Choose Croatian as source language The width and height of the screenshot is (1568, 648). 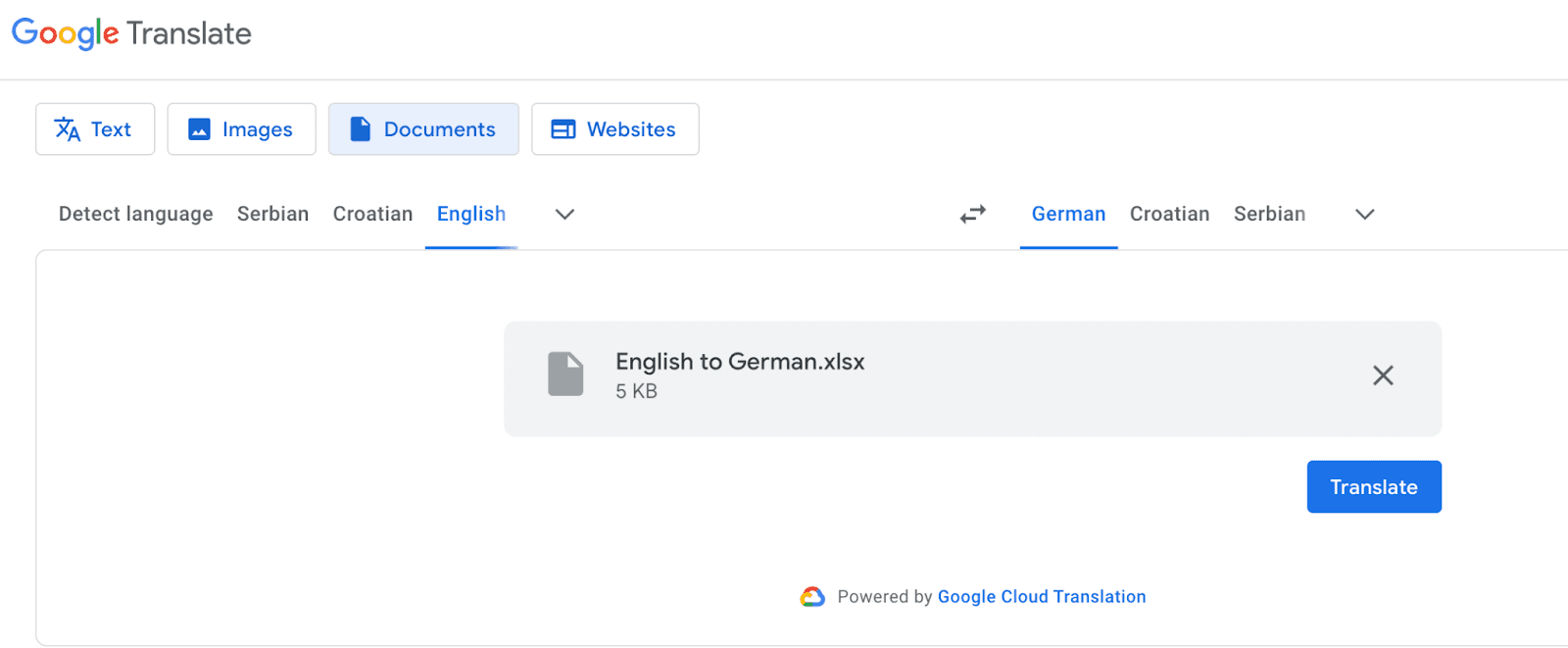(372, 214)
